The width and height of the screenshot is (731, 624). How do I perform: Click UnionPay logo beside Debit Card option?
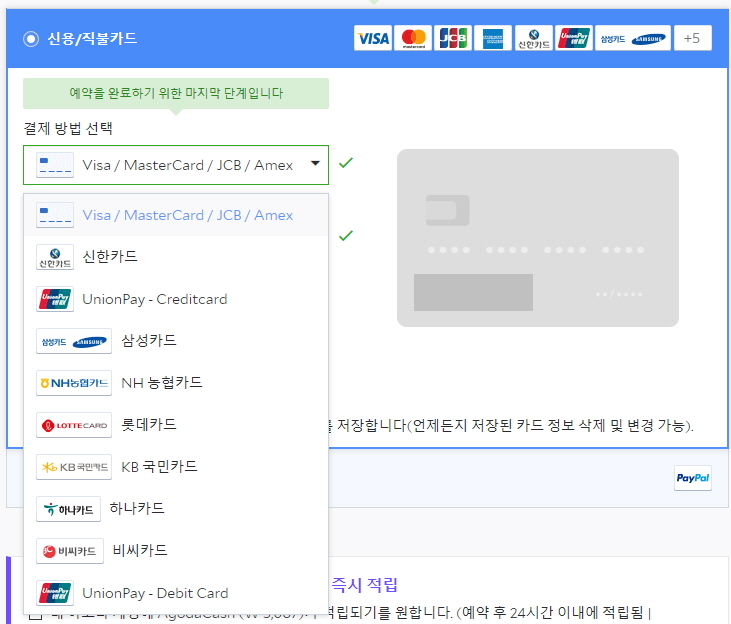click(x=55, y=593)
